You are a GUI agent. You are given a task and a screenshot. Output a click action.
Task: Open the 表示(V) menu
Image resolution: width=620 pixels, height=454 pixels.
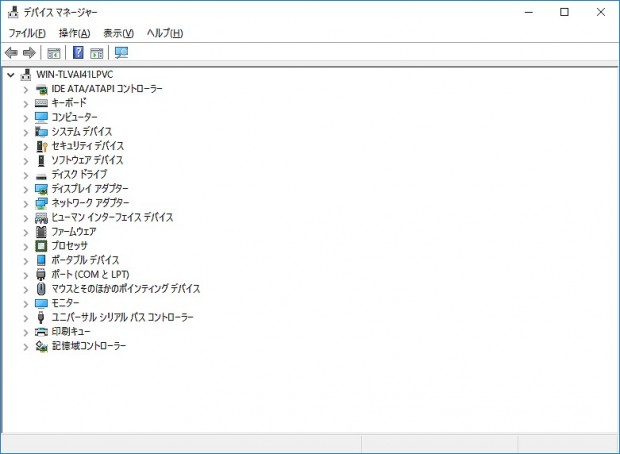[x=119, y=33]
